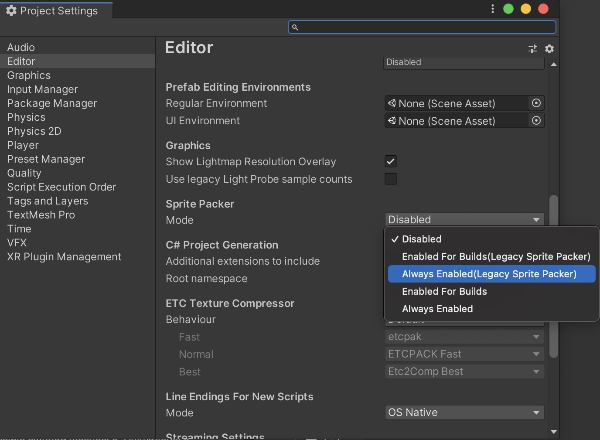Open TextMesh Pro settings
This screenshot has width=600, height=440.
tap(77, 215)
